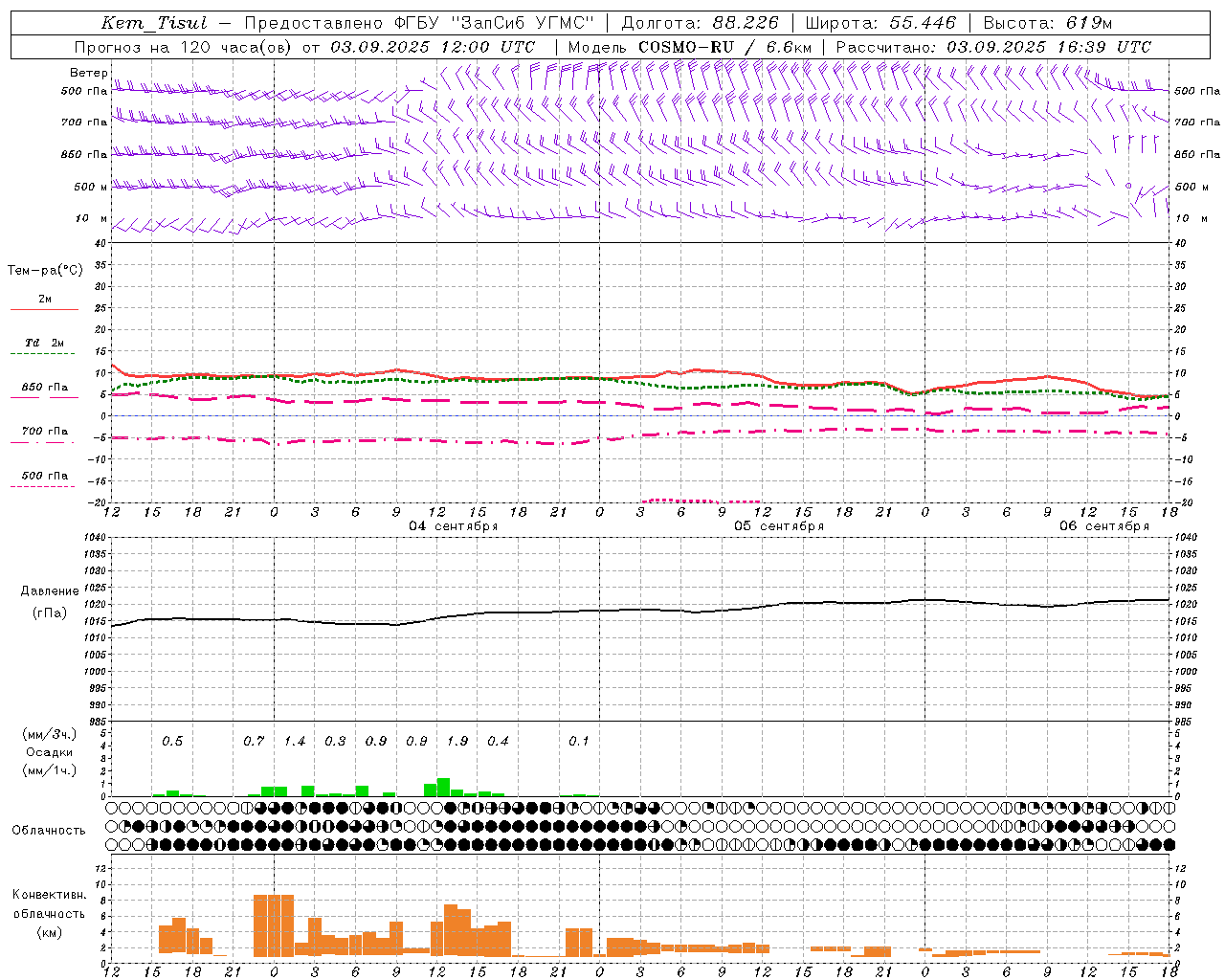Click the 06 сентября date label

(x=1103, y=526)
